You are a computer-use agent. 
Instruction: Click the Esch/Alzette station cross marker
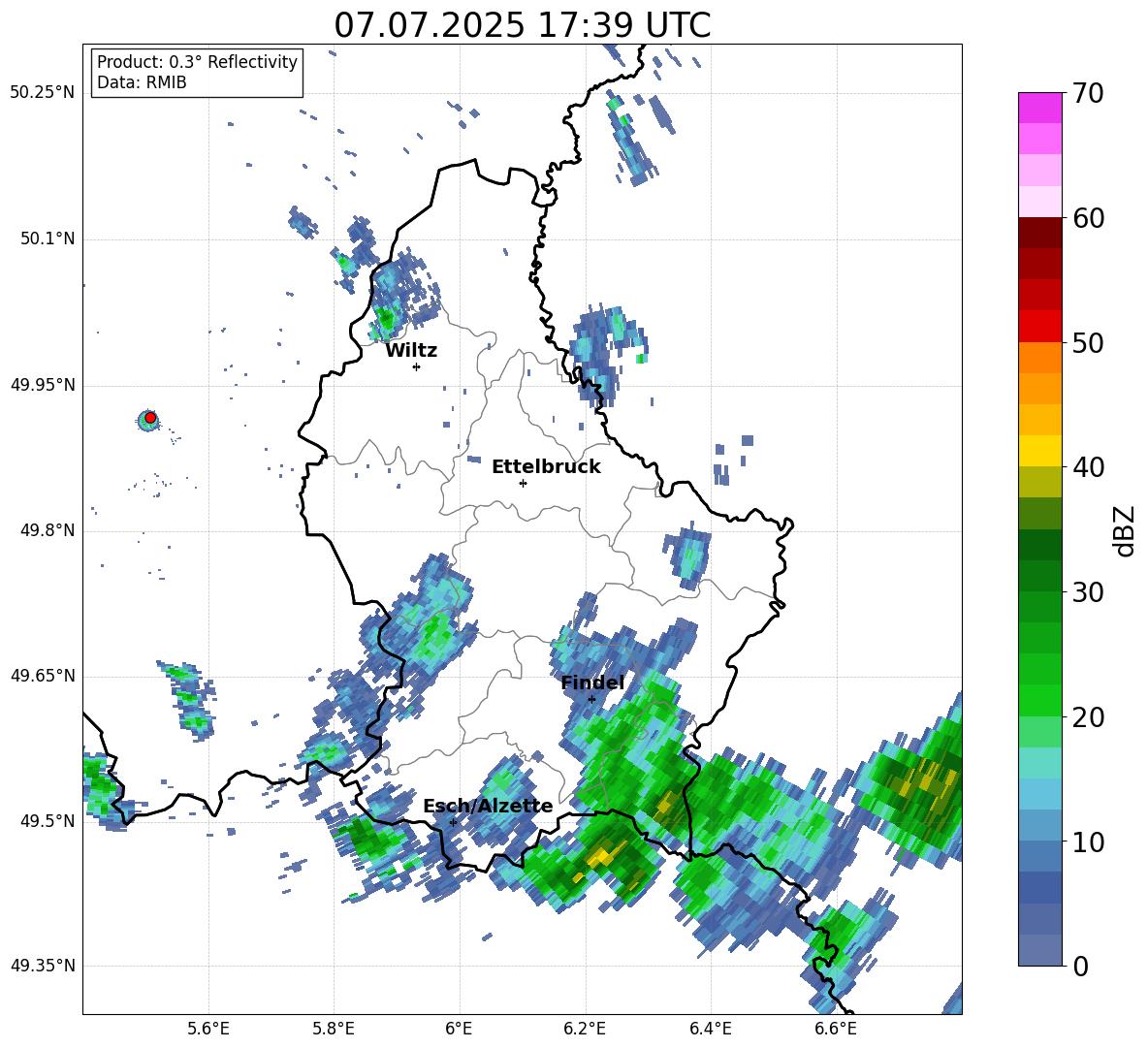point(453,822)
